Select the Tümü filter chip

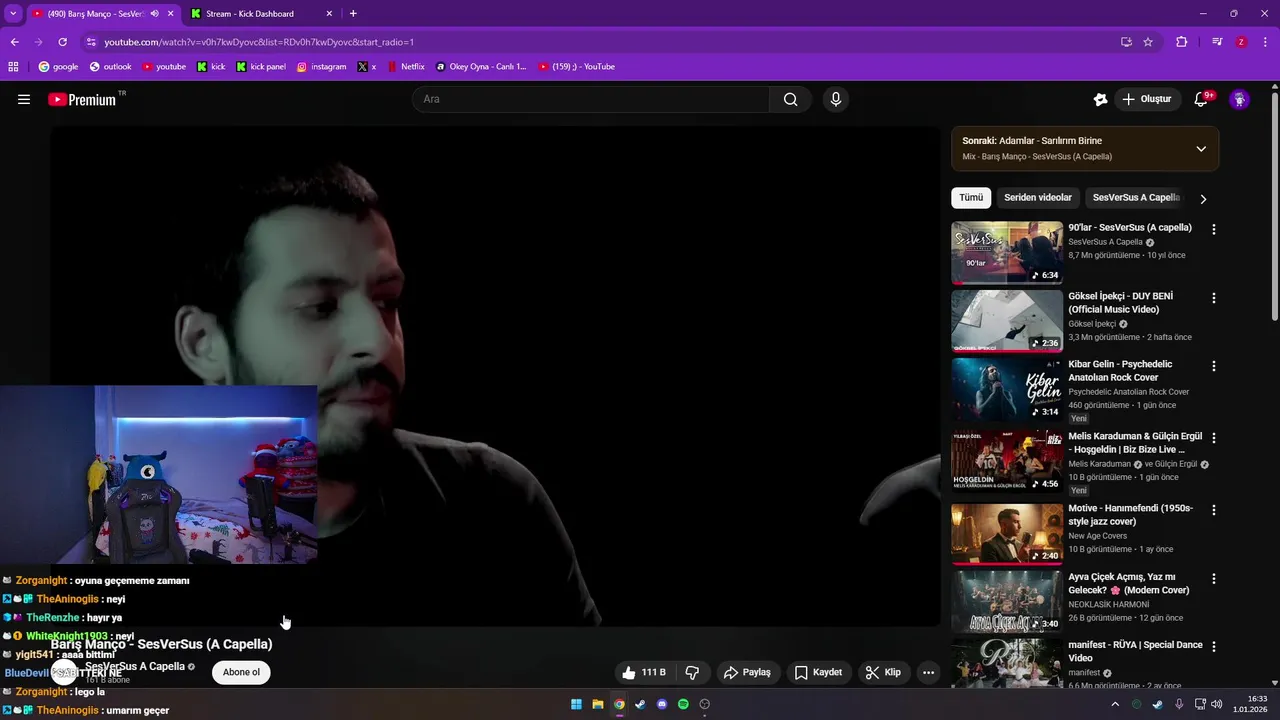click(x=971, y=198)
